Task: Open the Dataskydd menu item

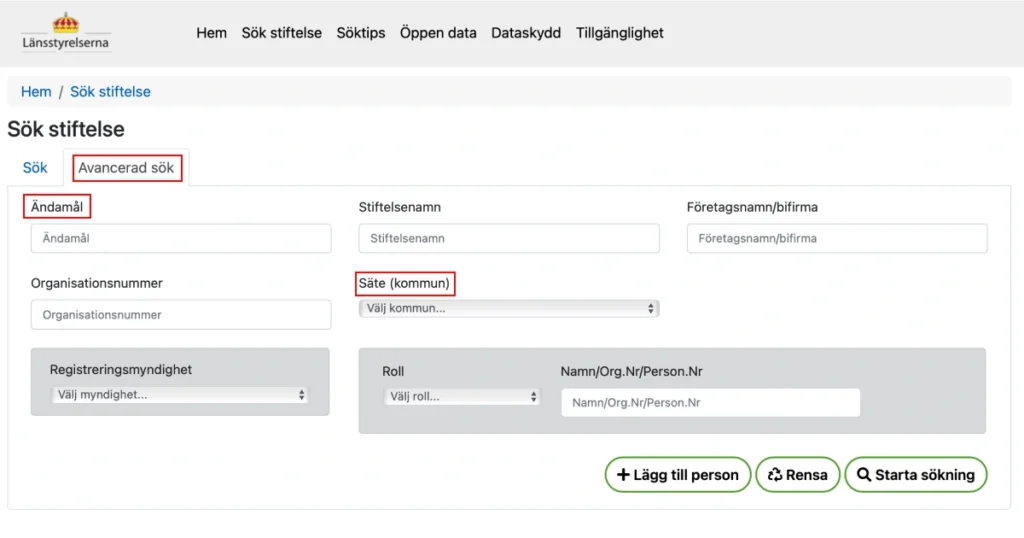Action: (x=526, y=33)
